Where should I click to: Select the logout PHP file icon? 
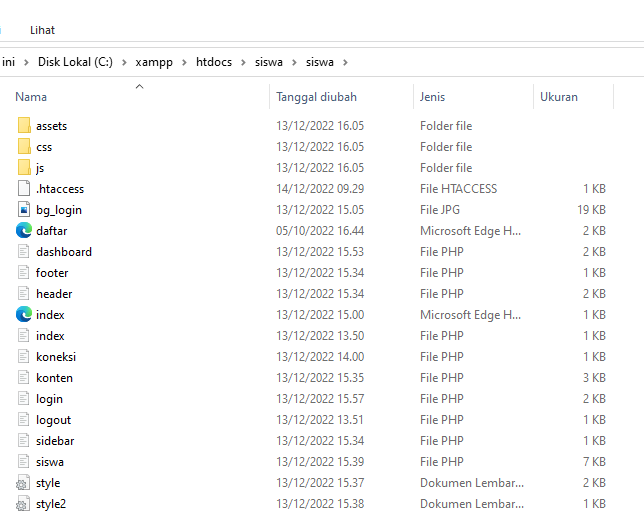coord(24,419)
